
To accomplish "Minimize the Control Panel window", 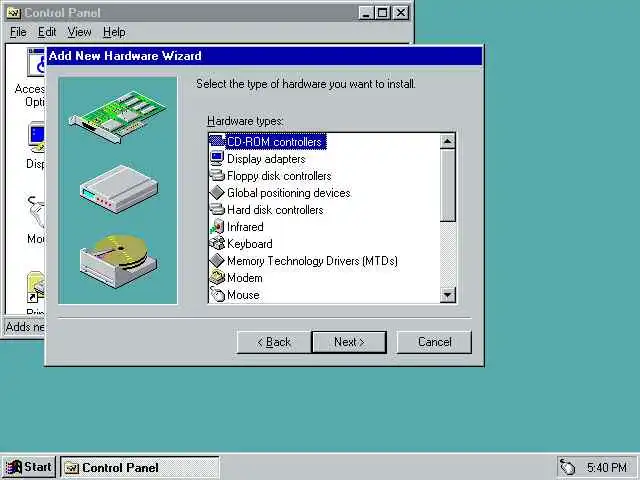I will click(x=366, y=13).
